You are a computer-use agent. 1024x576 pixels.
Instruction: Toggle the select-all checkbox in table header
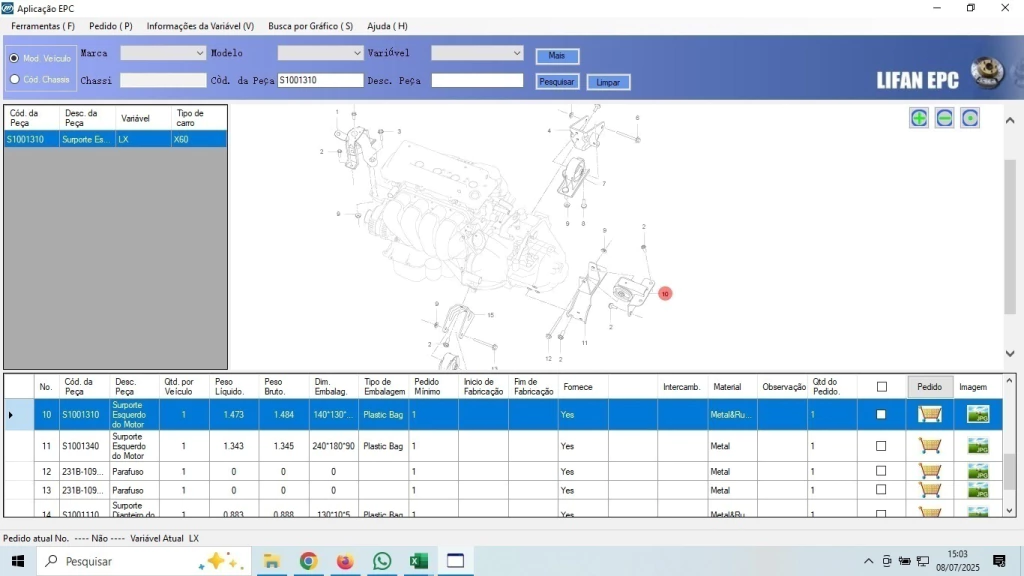tap(881, 387)
